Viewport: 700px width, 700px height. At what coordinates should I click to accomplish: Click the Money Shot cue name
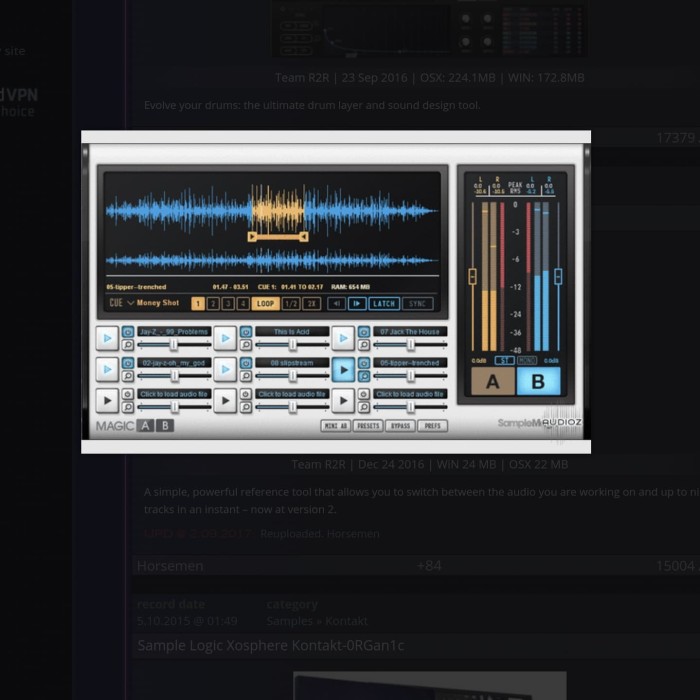[158, 303]
